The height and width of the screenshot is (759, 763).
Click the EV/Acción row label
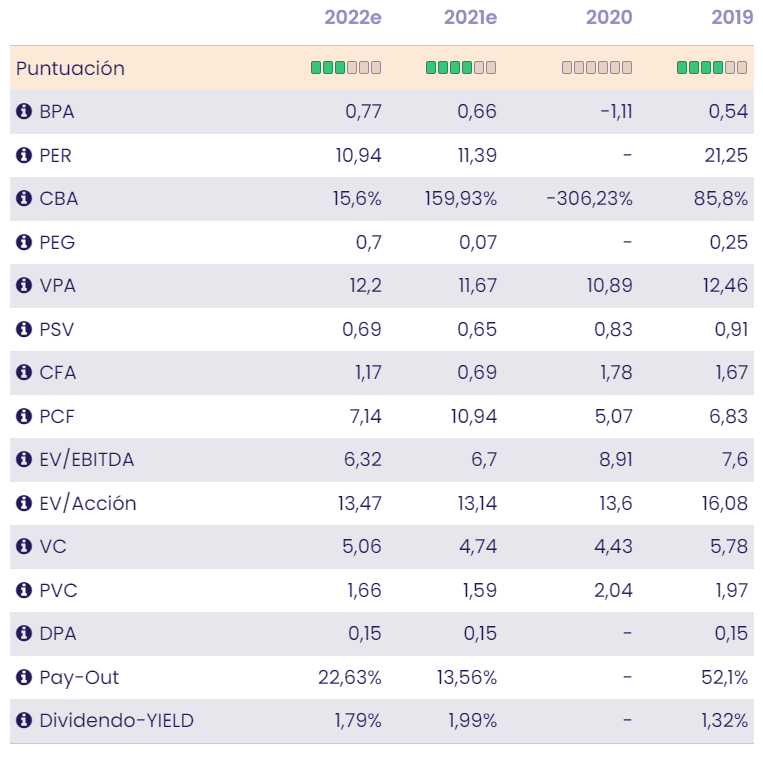coord(88,503)
